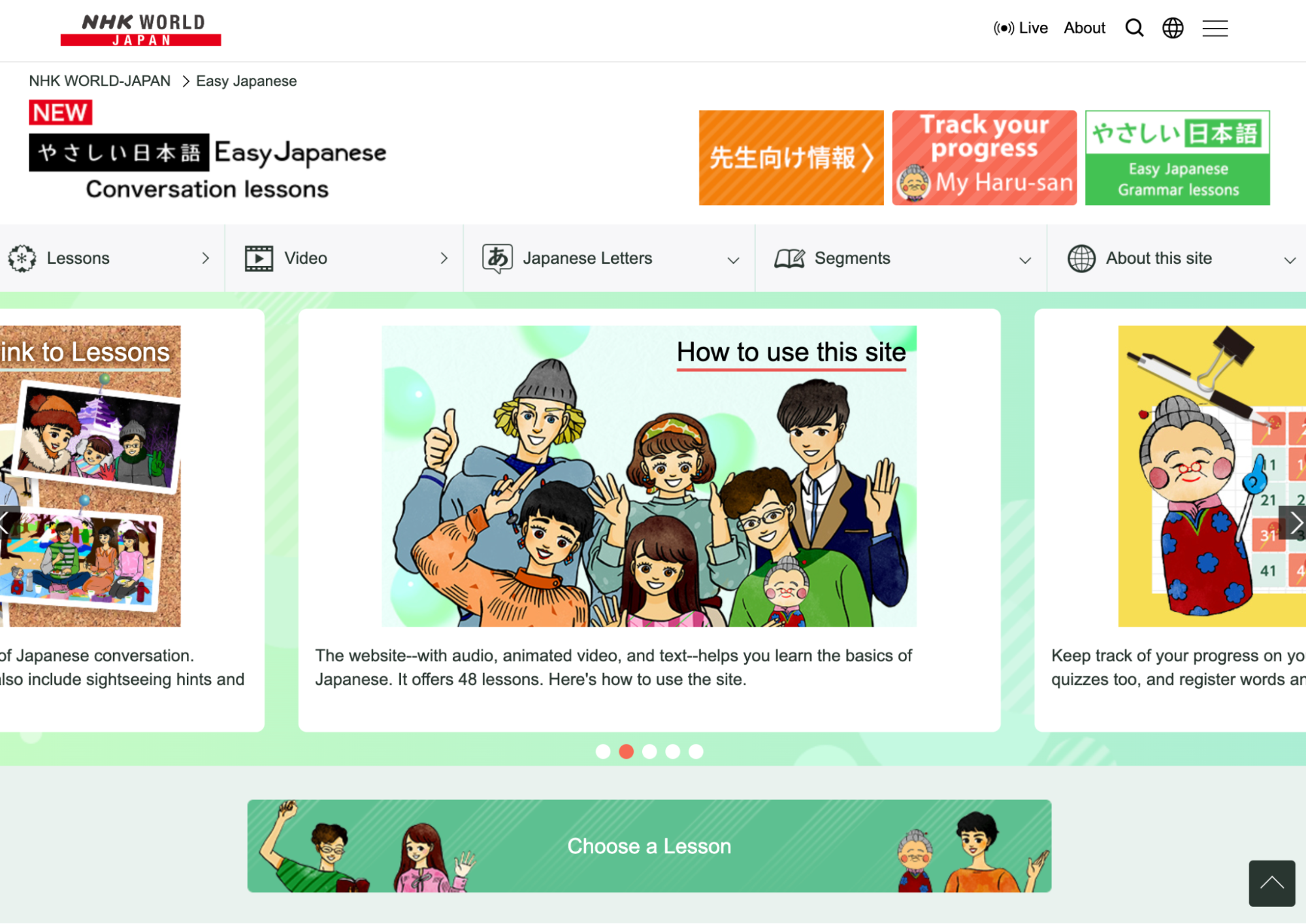Open Track your progress My Haru-san banner
Image resolution: width=1306 pixels, height=924 pixels.
coord(984,157)
